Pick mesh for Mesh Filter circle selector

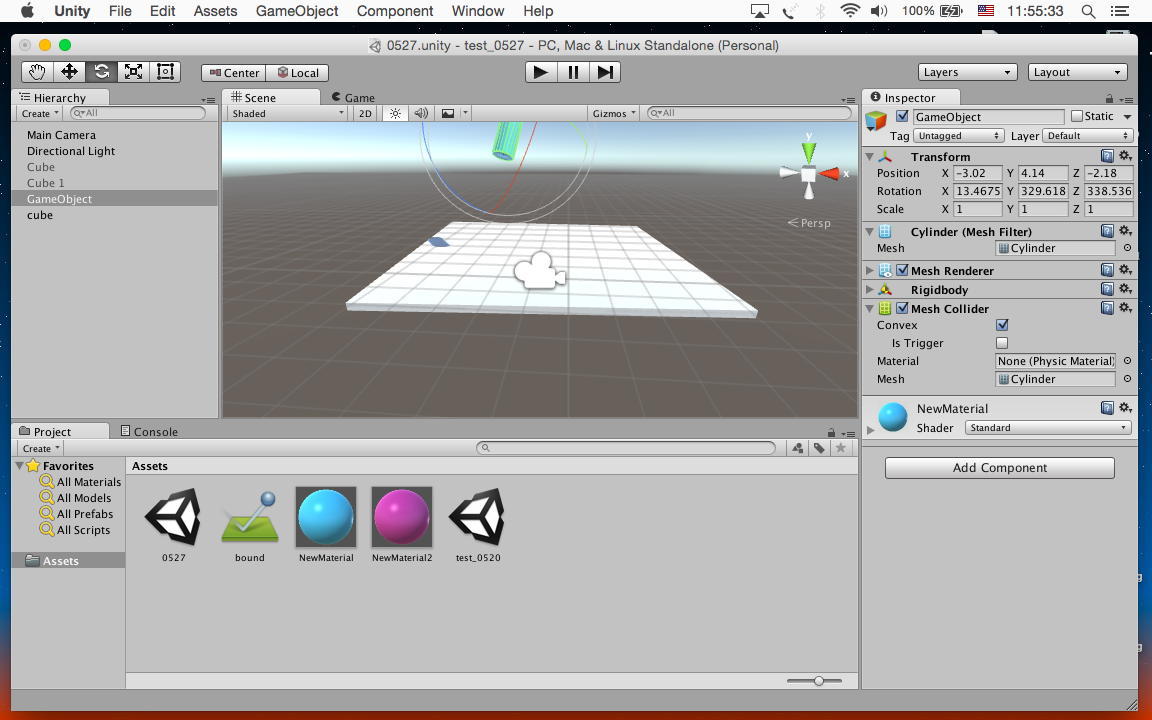(1127, 248)
